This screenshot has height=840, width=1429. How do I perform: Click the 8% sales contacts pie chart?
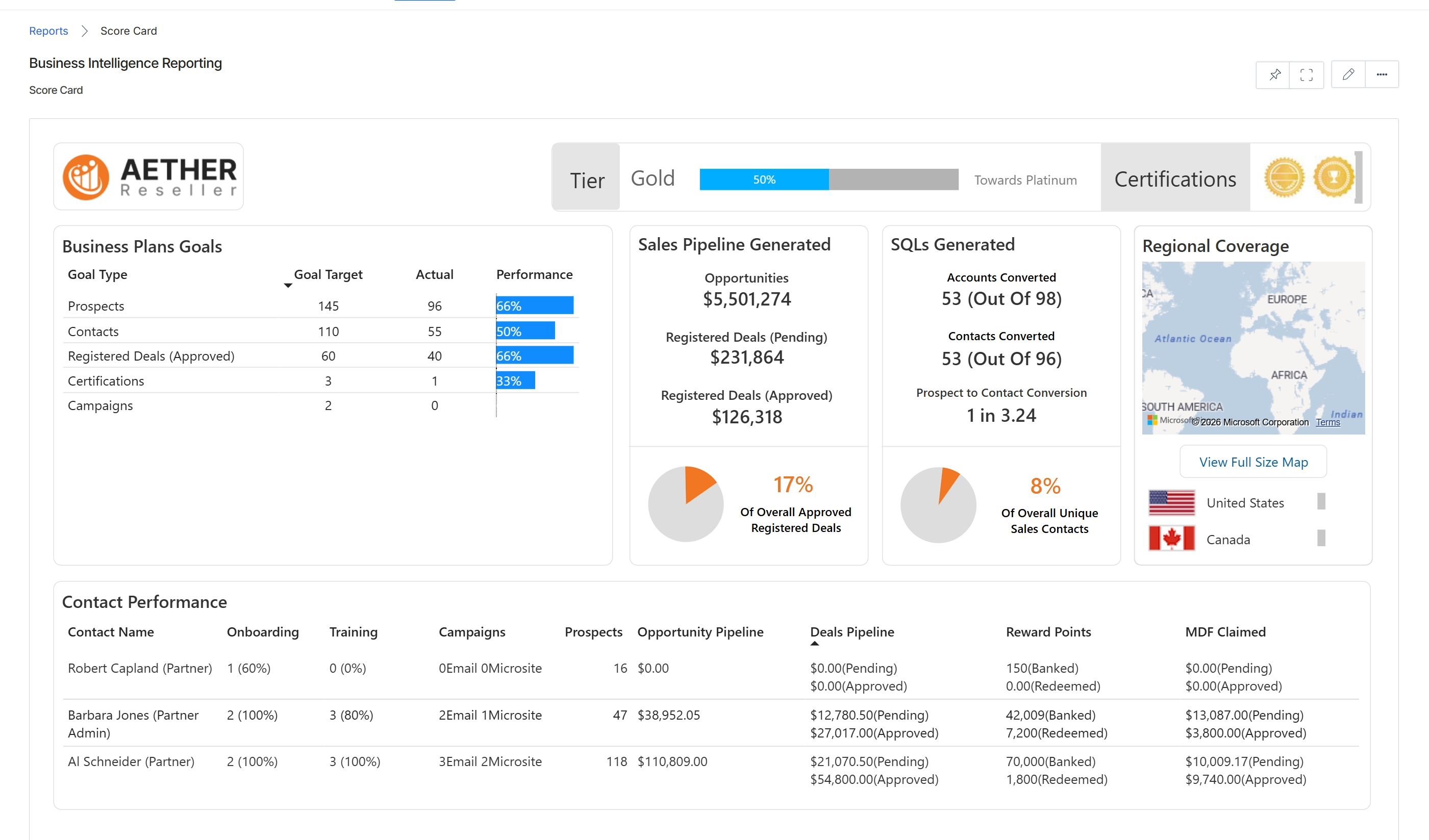[x=939, y=505]
